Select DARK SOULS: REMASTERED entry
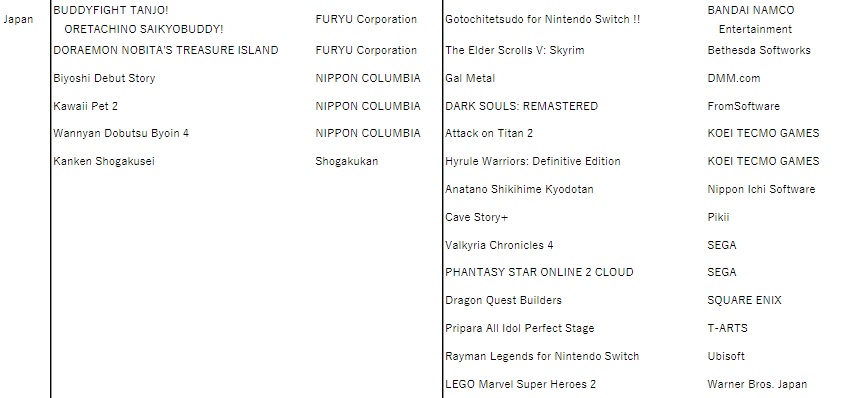Viewport: 867px width, 398px height. click(x=521, y=106)
